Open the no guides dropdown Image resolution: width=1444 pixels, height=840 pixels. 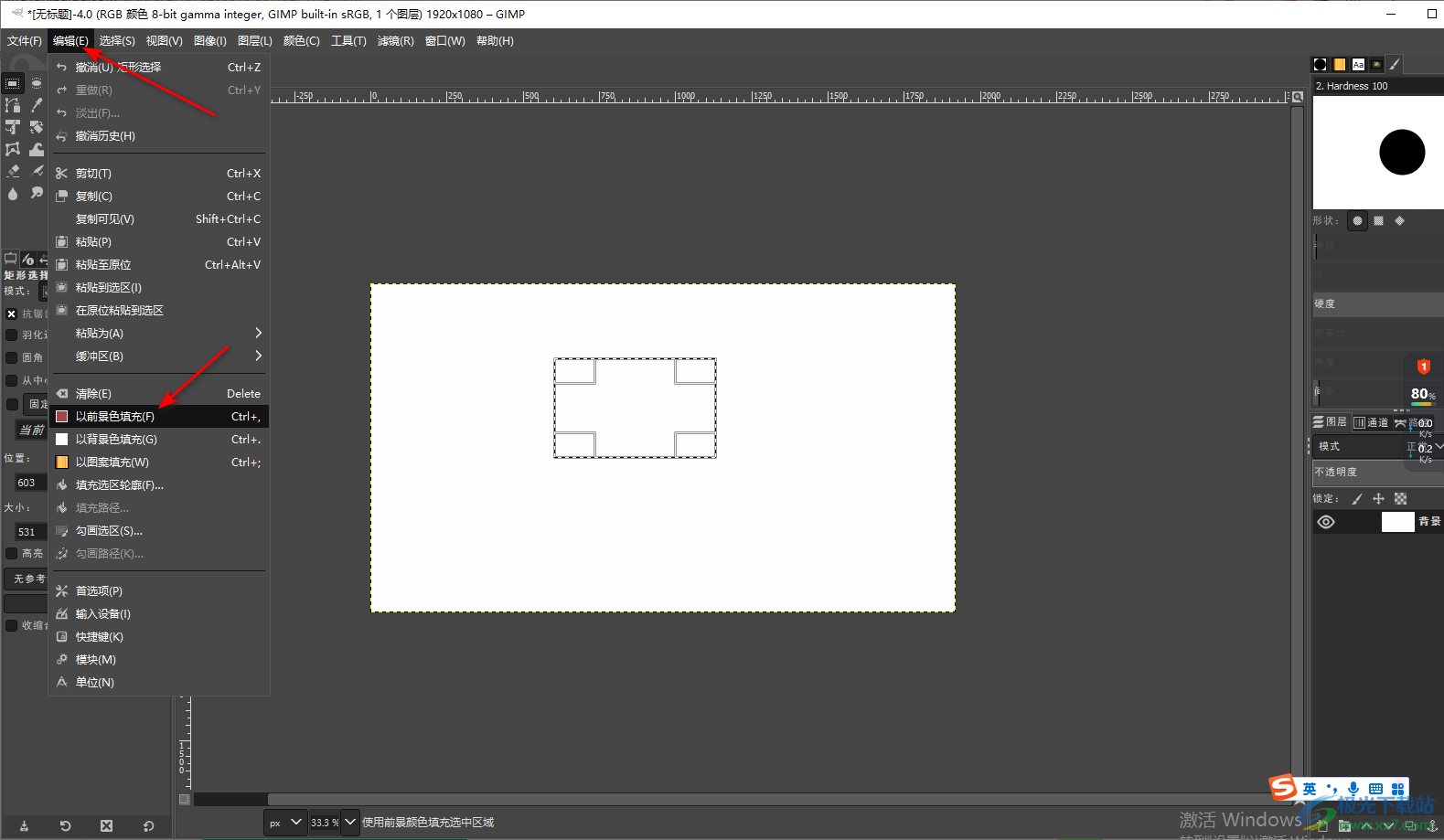26,579
